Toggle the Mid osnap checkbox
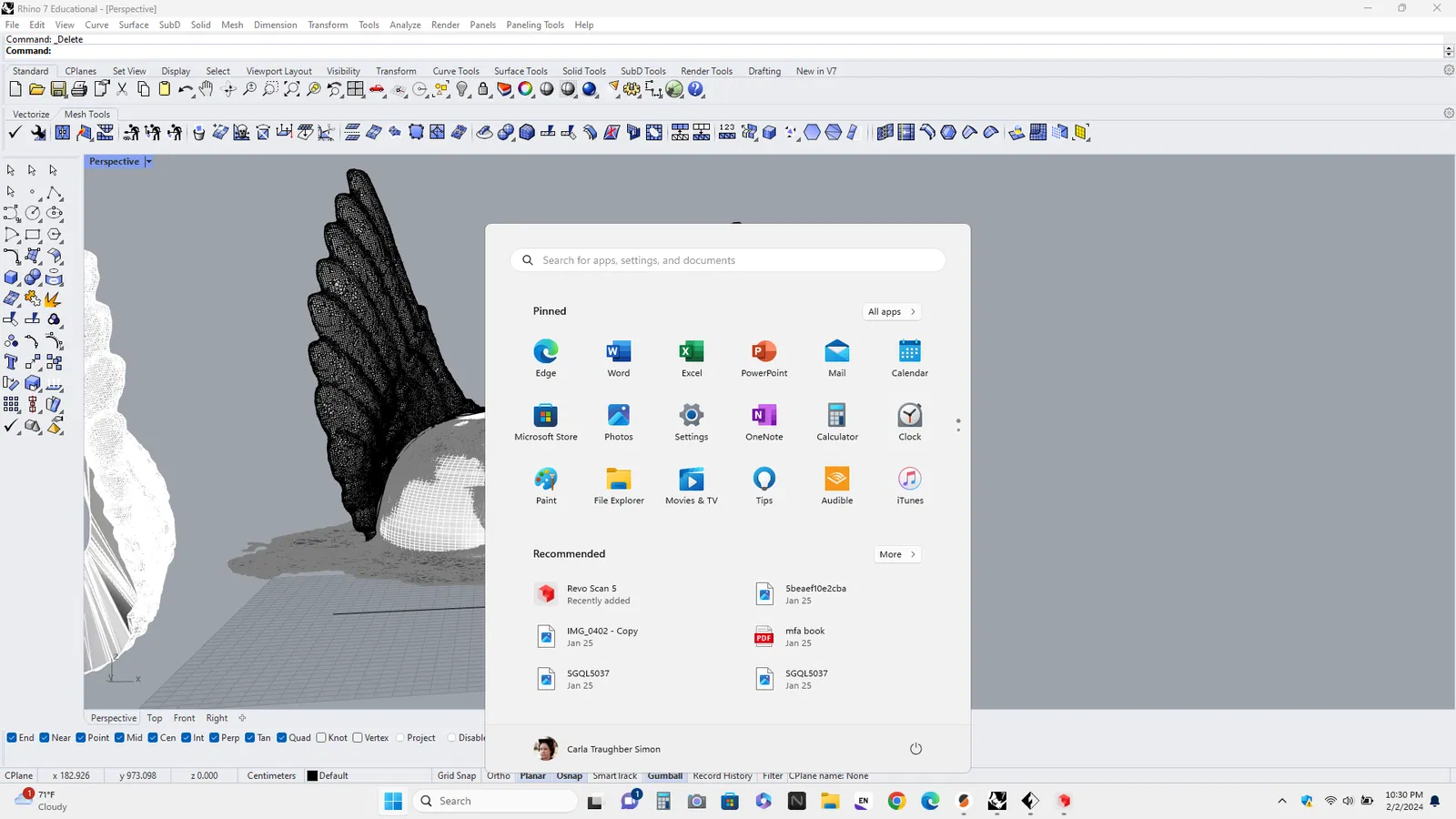Image resolution: width=1456 pixels, height=819 pixels. [119, 738]
